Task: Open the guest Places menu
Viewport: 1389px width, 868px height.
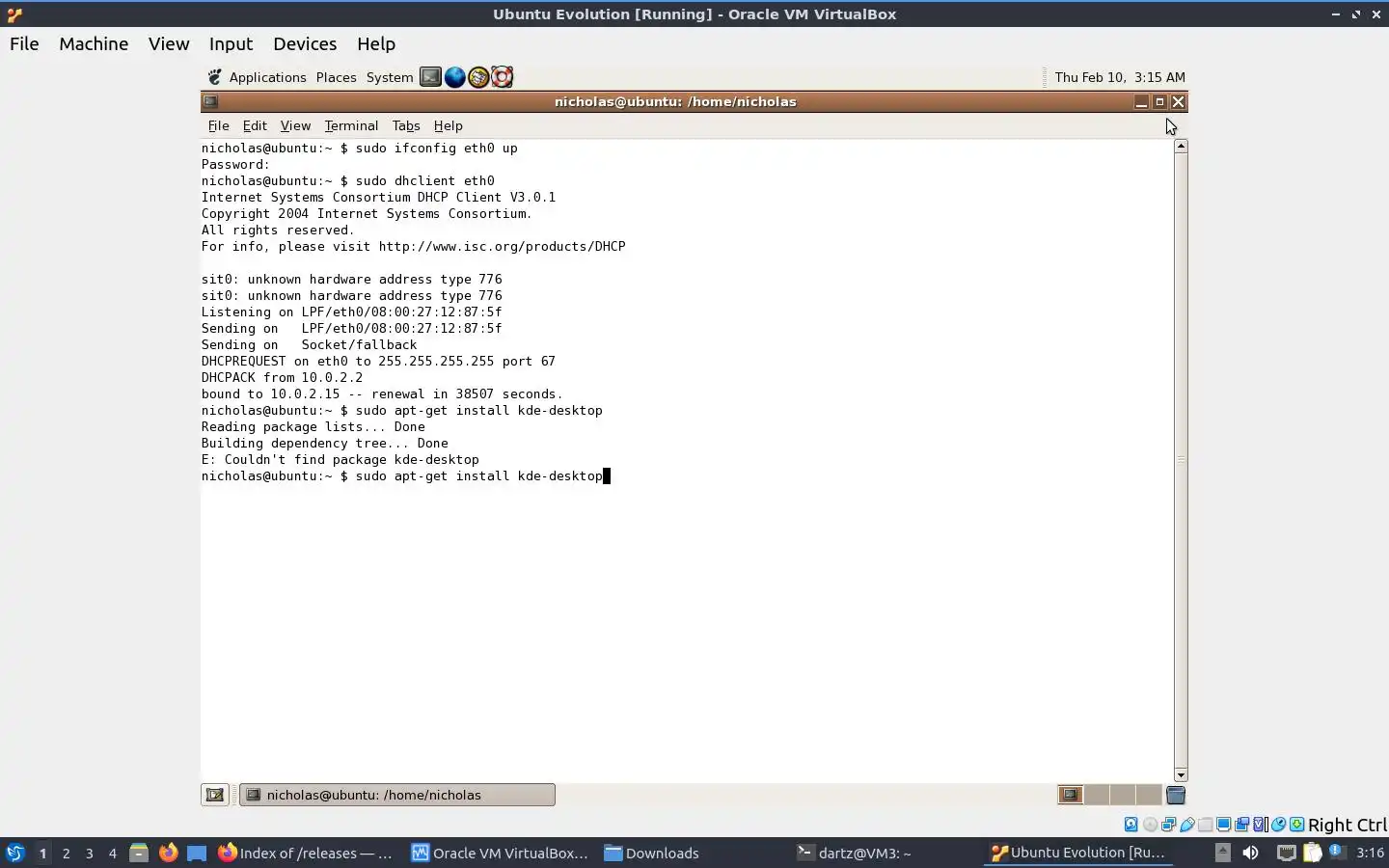Action: [x=336, y=77]
